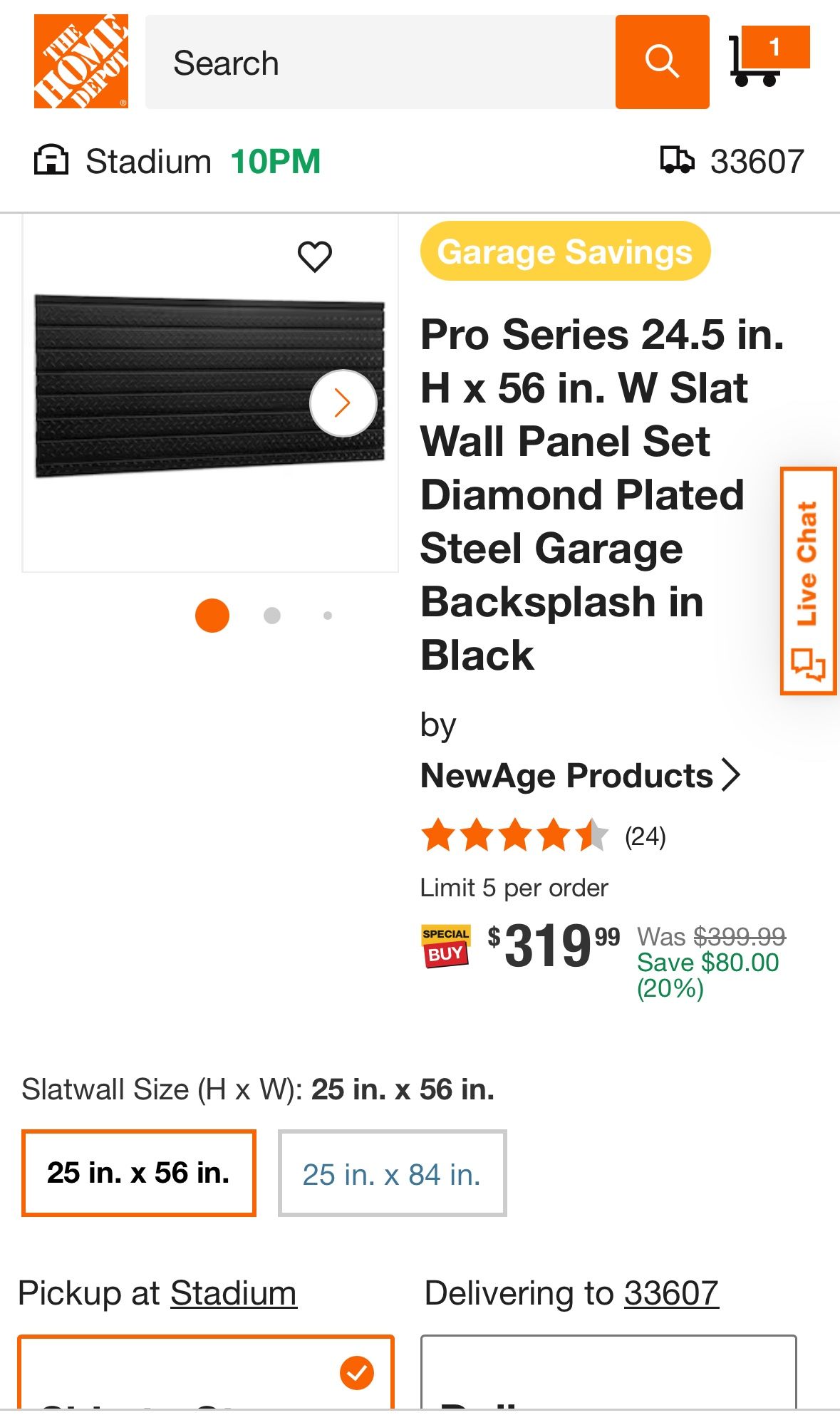The width and height of the screenshot is (840, 1425).
Task: Click the delivery truck icon near 33607
Action: coord(678,160)
